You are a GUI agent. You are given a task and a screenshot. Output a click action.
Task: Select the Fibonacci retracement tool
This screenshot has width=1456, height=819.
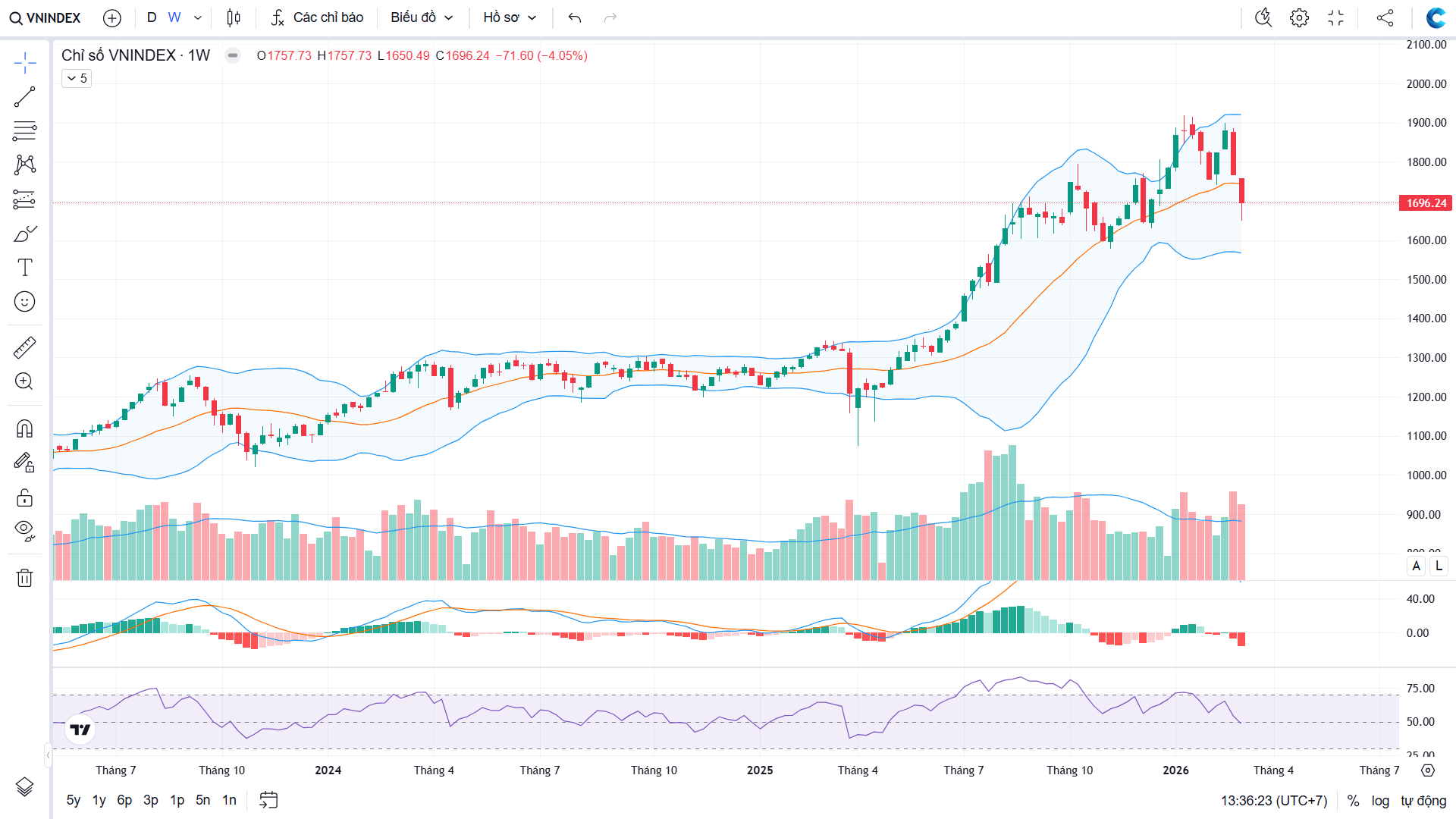click(24, 131)
